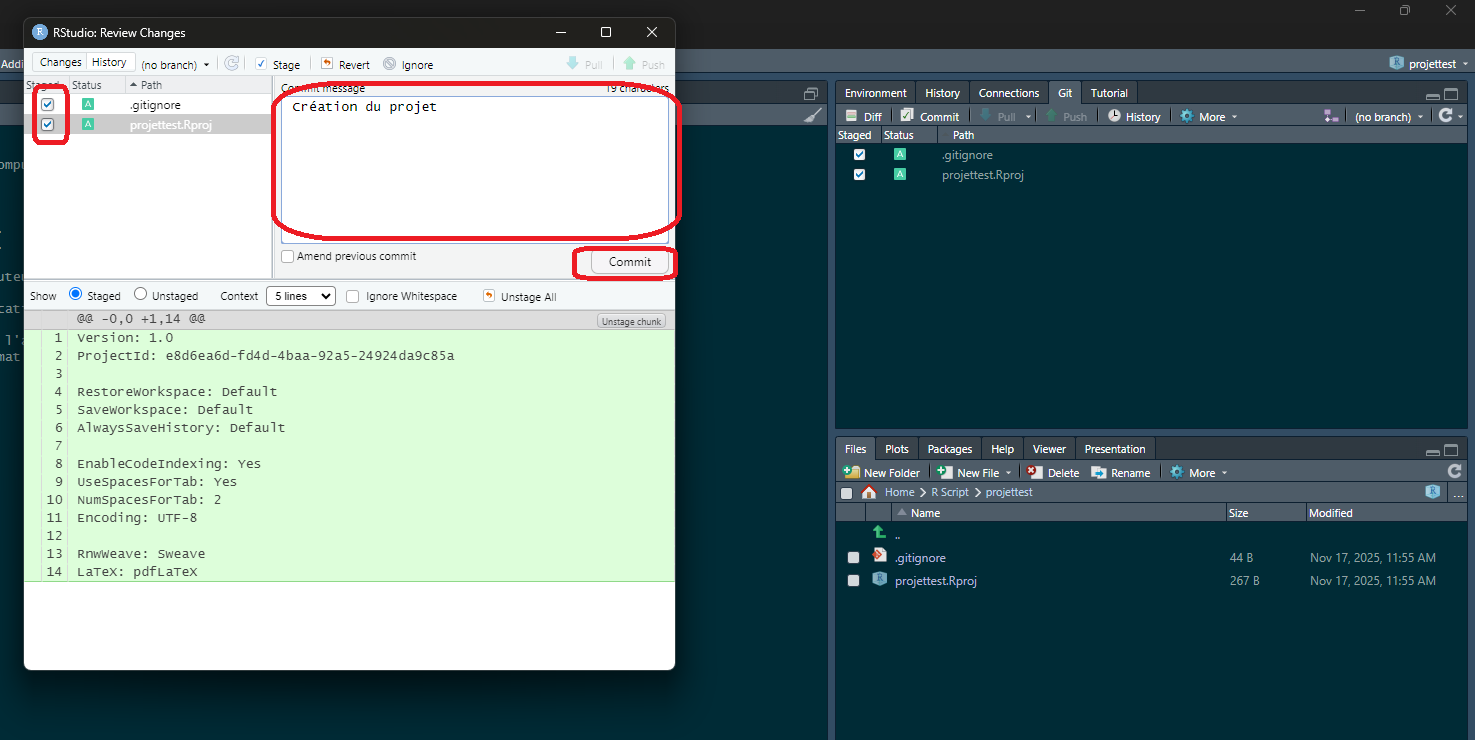Switch to the History tab in Review Changes

pos(109,62)
